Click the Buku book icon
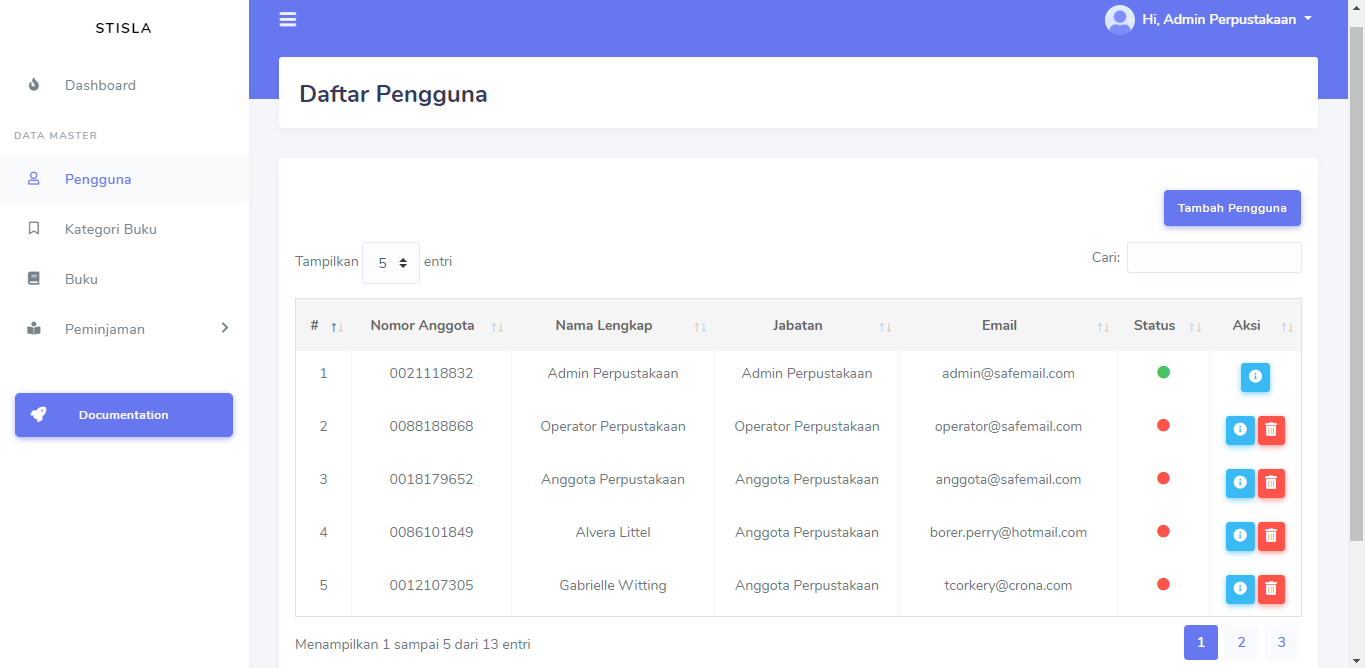 pyautogui.click(x=33, y=278)
